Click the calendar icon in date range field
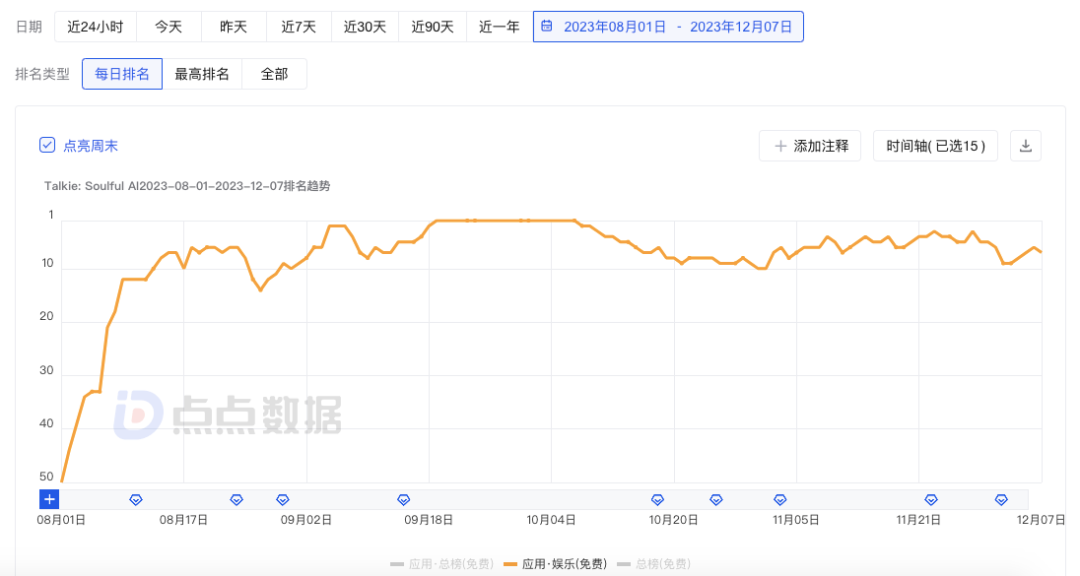This screenshot has width=1080, height=576. coord(547,27)
